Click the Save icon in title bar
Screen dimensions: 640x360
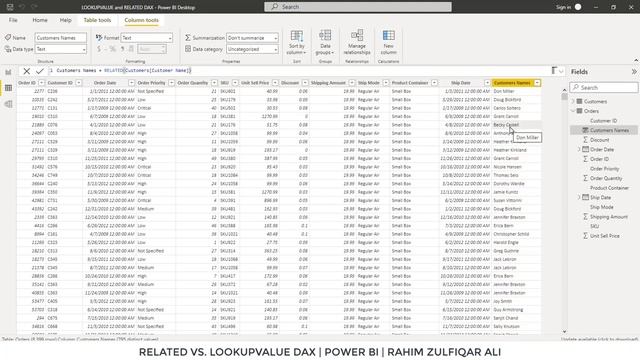10,7
